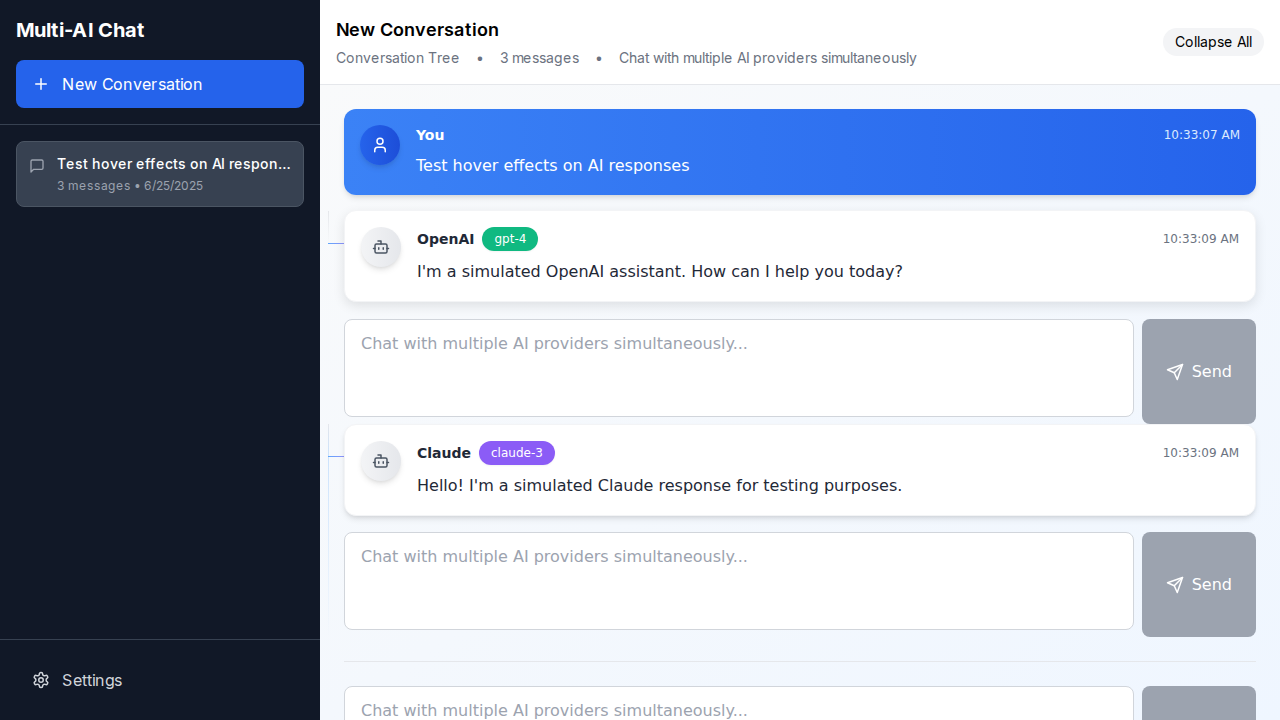The image size is (1280, 720).
Task: Click the Multi-AI Chat title
Action: [80, 30]
